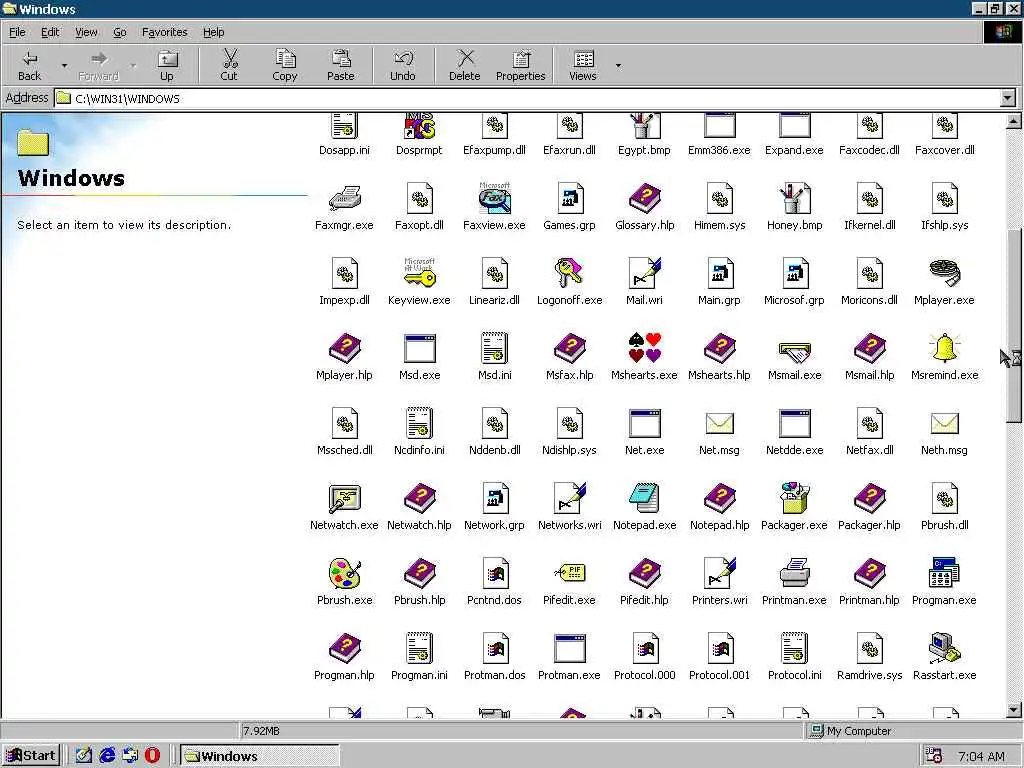Open the Mshearts.exe card game icon
The width and height of the screenshot is (1024, 768).
(x=645, y=347)
